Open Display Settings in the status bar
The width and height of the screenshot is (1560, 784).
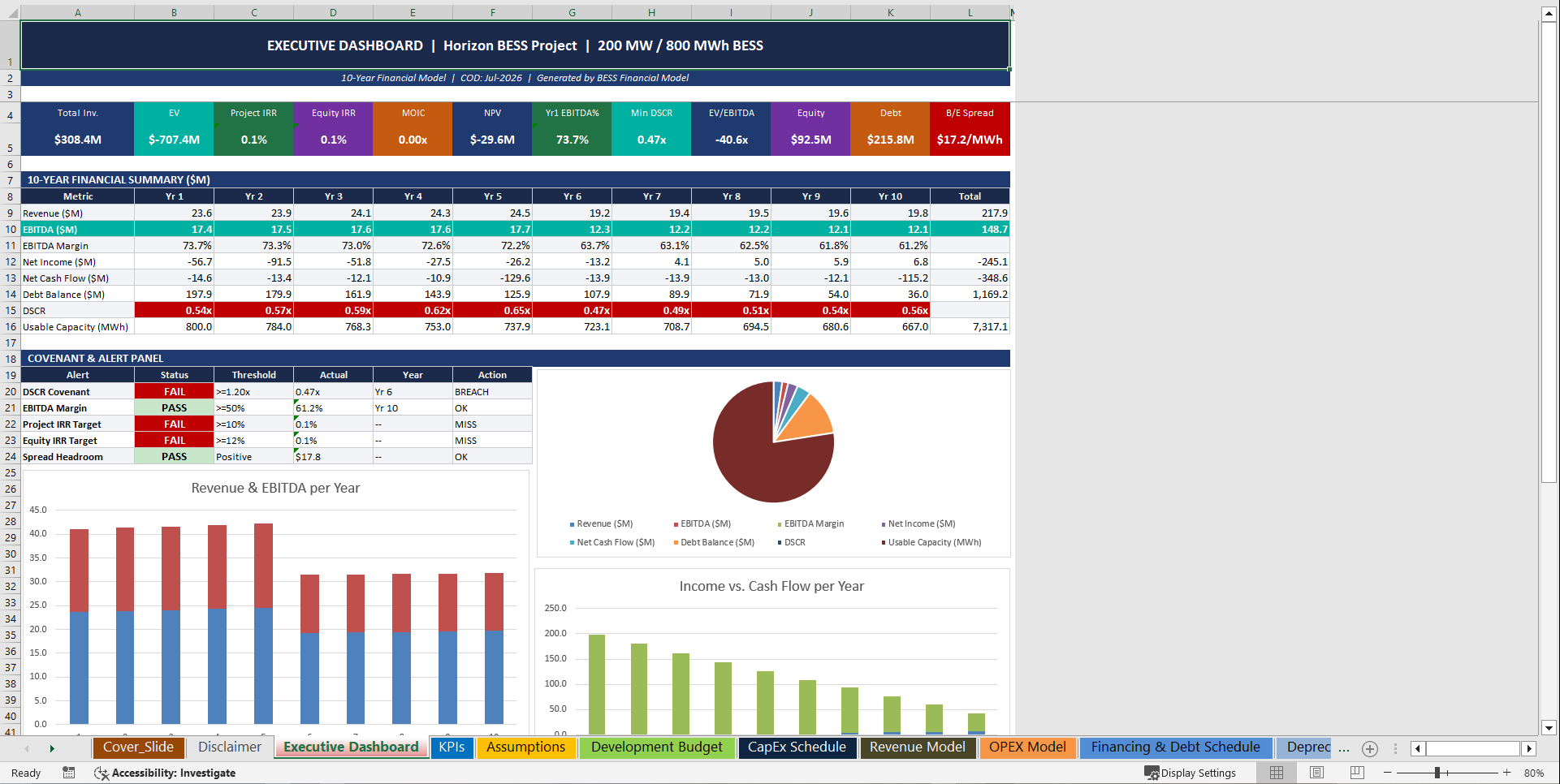coord(1191,773)
